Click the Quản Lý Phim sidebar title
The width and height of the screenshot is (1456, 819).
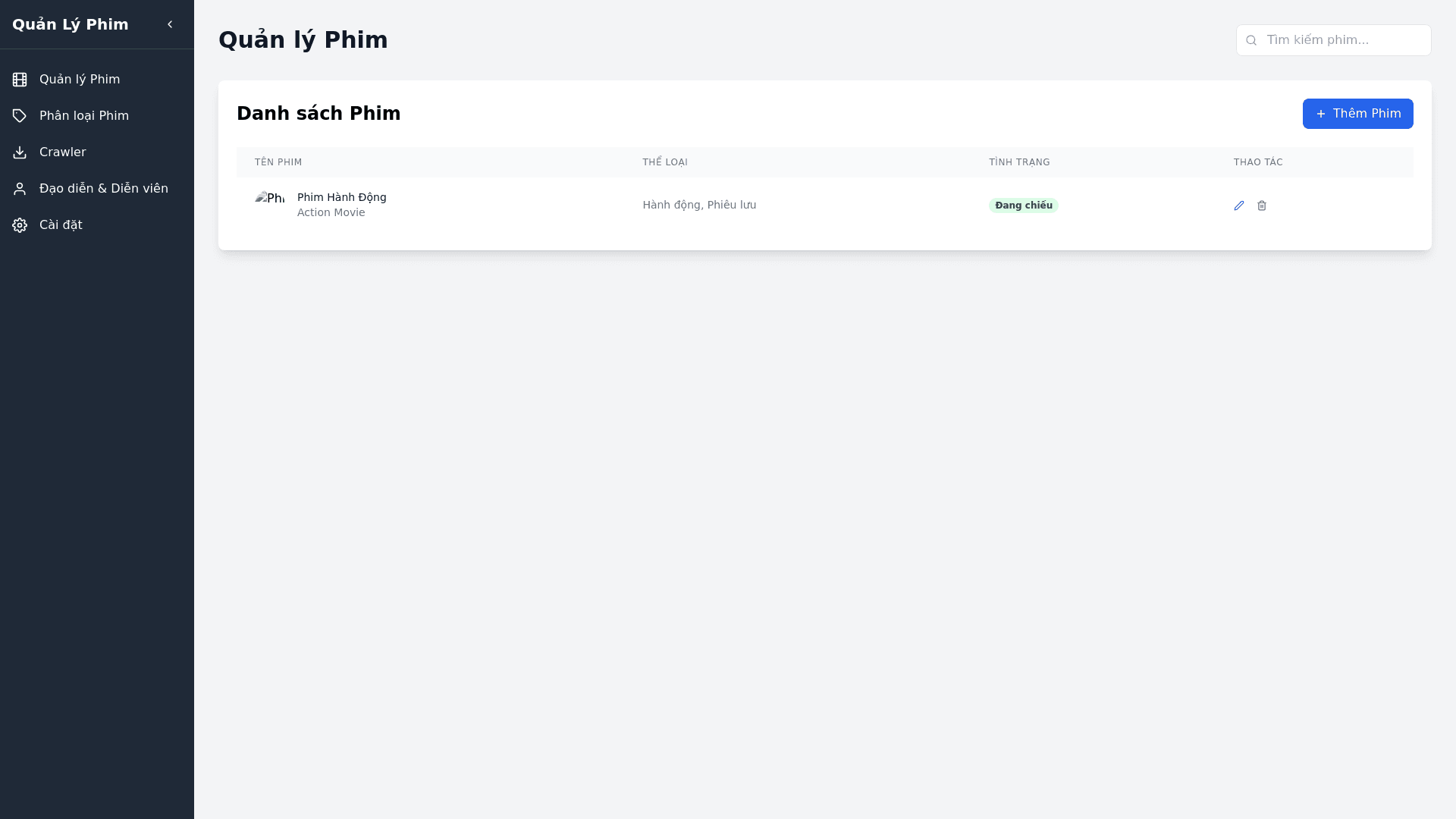click(71, 24)
